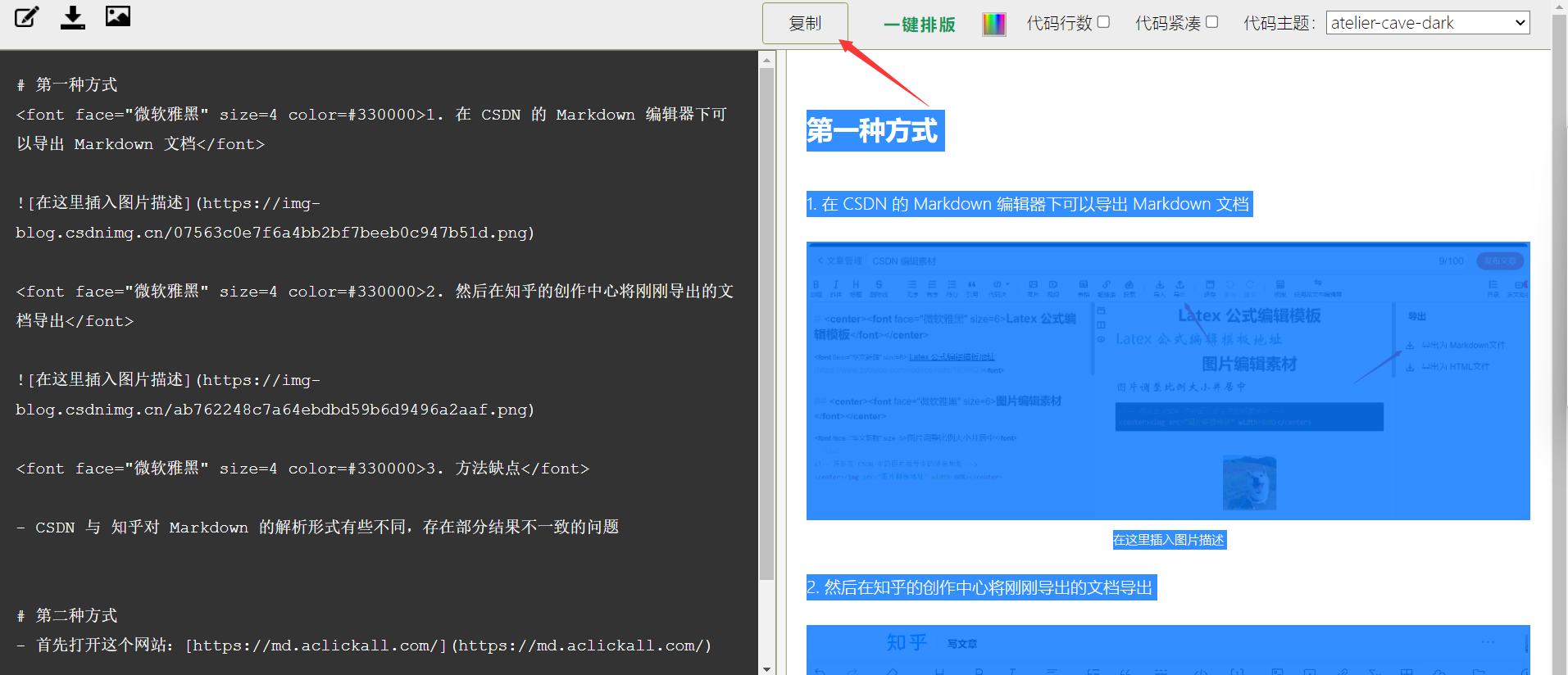Click the '# 第一种方式' line in editor
1568x675 pixels.
point(67,84)
